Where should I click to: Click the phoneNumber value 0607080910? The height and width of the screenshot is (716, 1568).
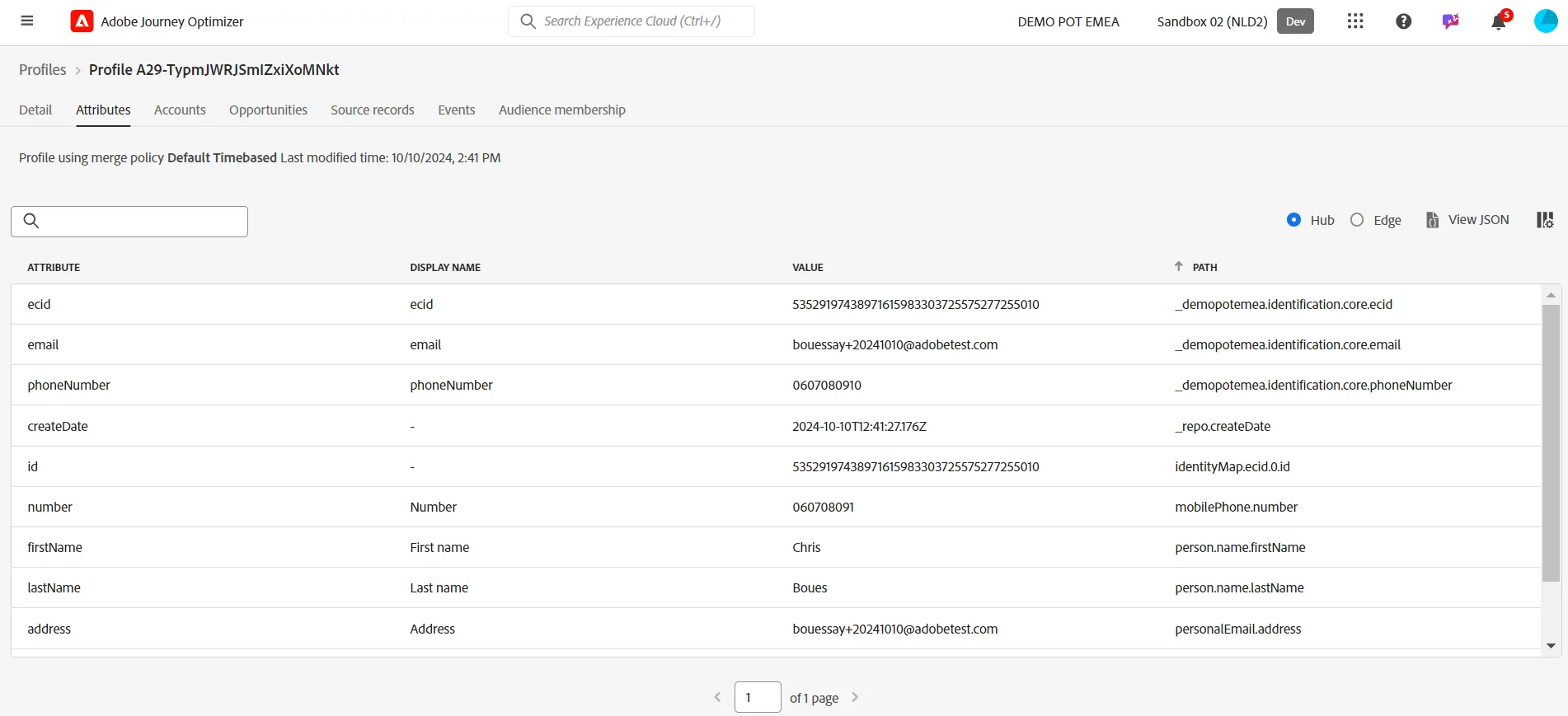(827, 386)
